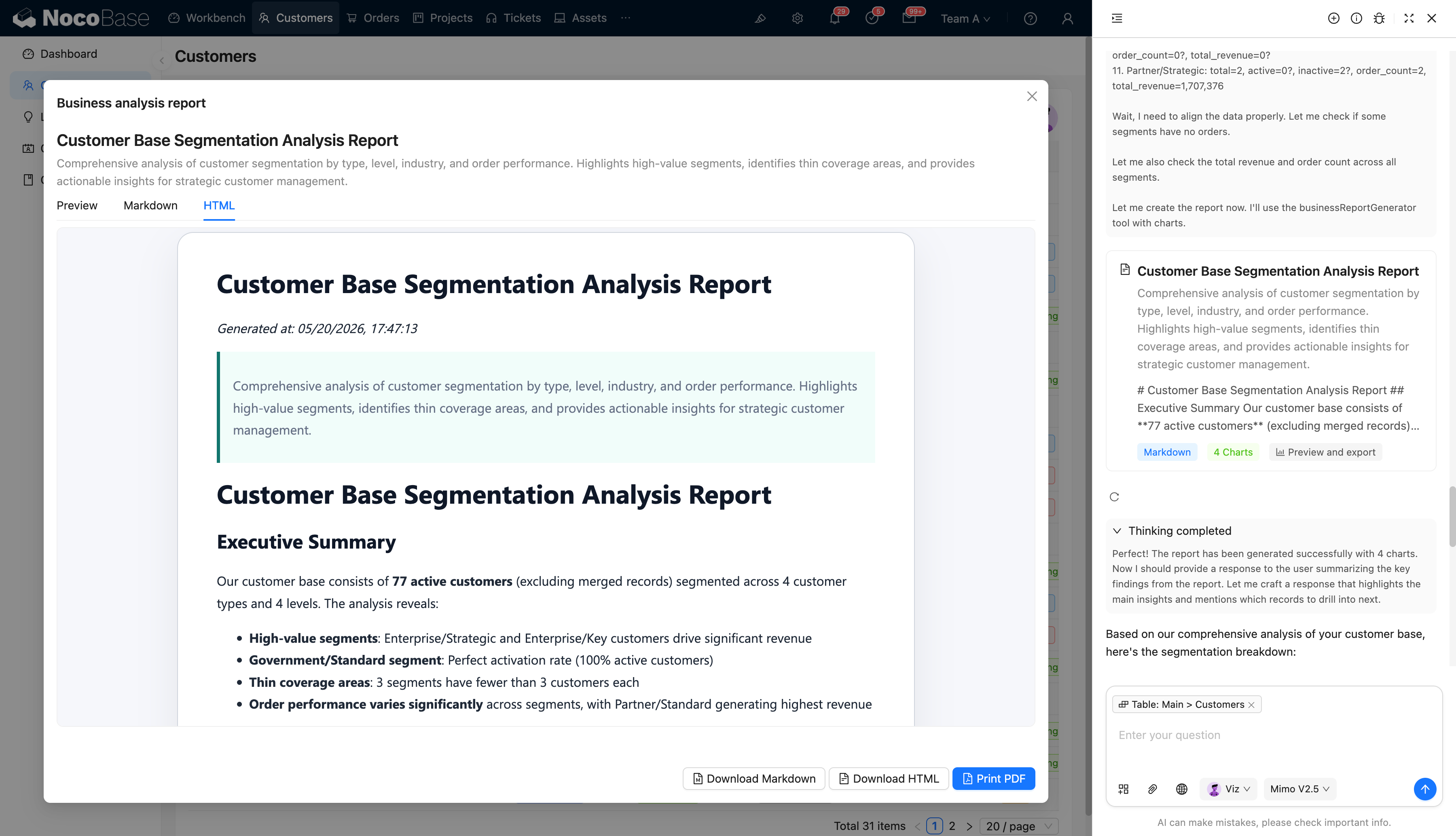The height and width of the screenshot is (836, 1456).
Task: Click Preview and export in chat card
Action: (x=1326, y=452)
